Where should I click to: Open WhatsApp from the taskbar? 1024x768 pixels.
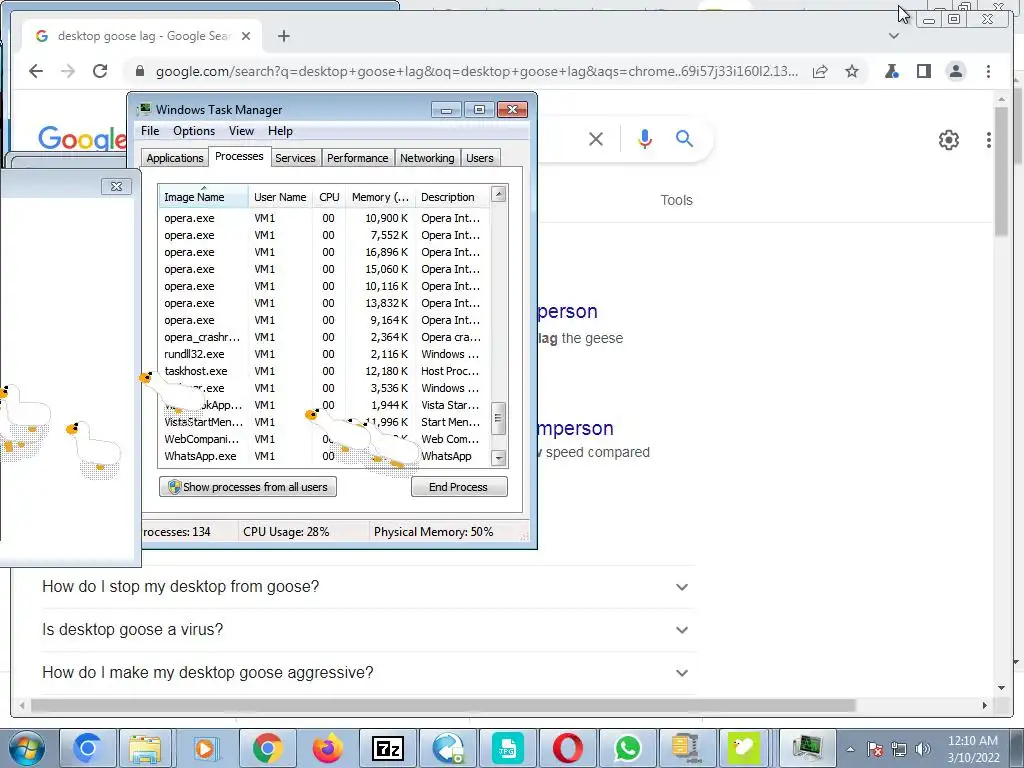pyautogui.click(x=628, y=748)
